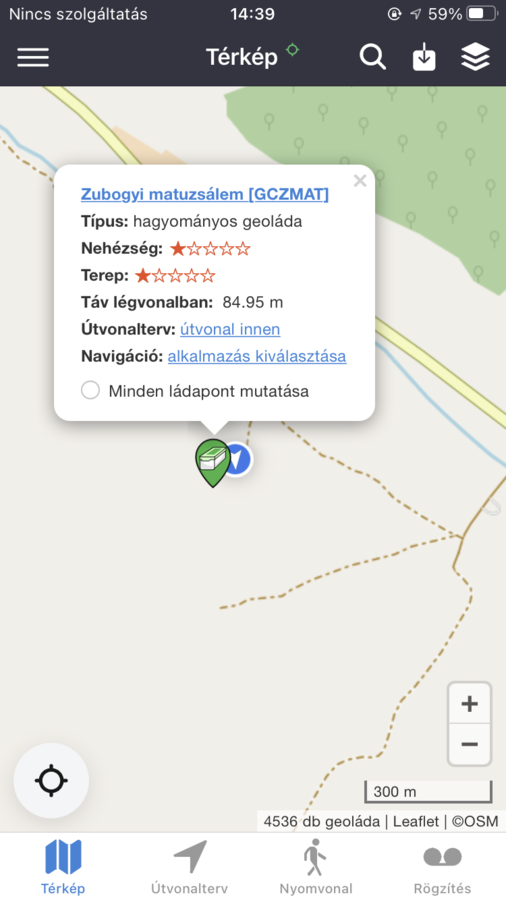Open the map search magnifier
The image size is (506, 900).
(372, 57)
